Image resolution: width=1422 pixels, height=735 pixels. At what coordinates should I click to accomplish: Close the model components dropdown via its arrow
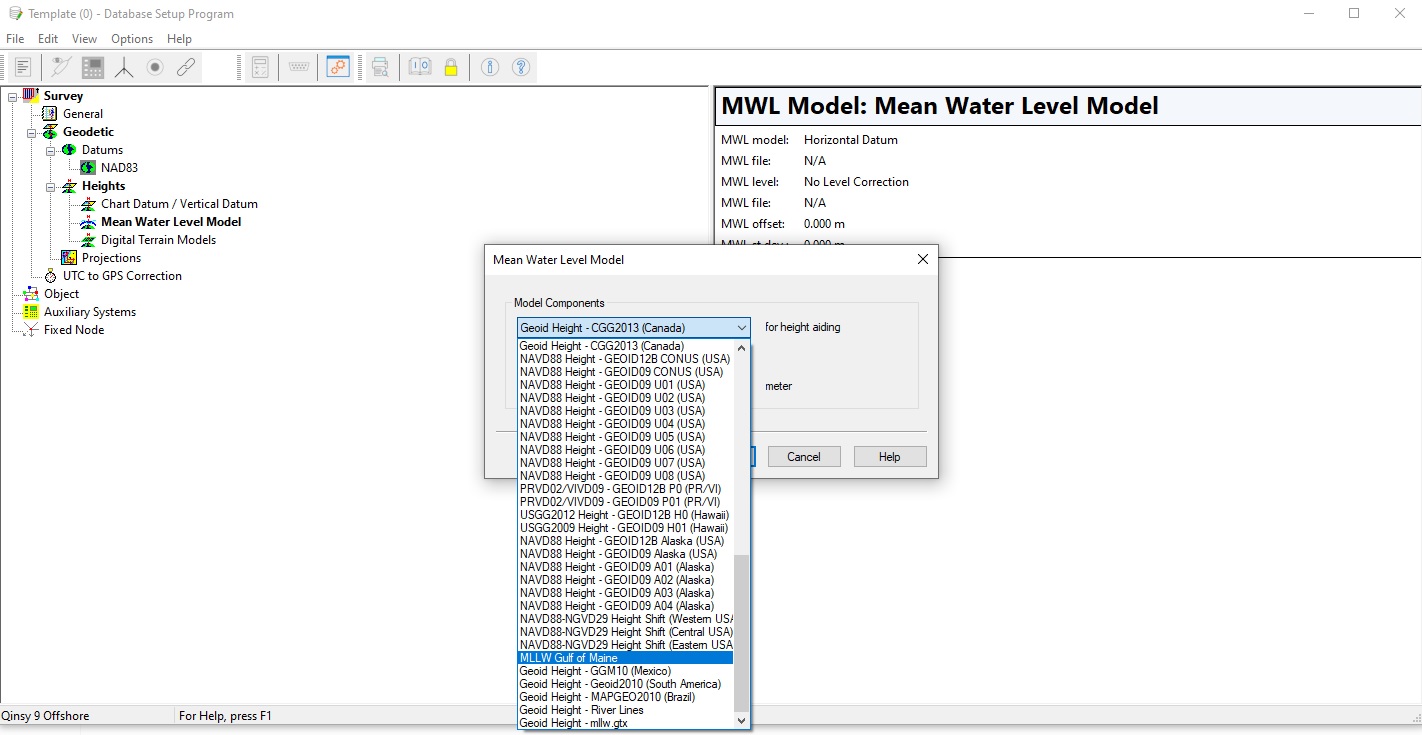tap(741, 328)
